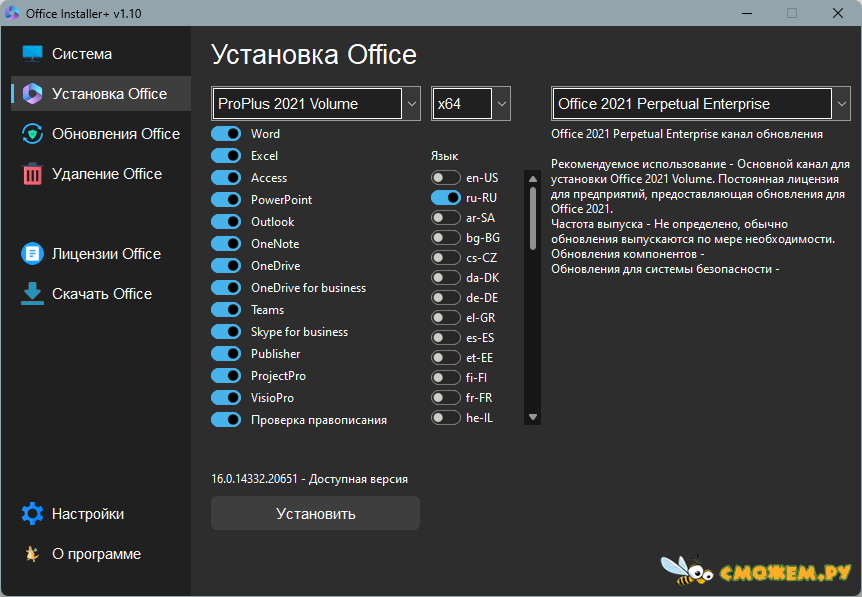
Task: Close the Office Installer+ window
Action: tap(838, 13)
